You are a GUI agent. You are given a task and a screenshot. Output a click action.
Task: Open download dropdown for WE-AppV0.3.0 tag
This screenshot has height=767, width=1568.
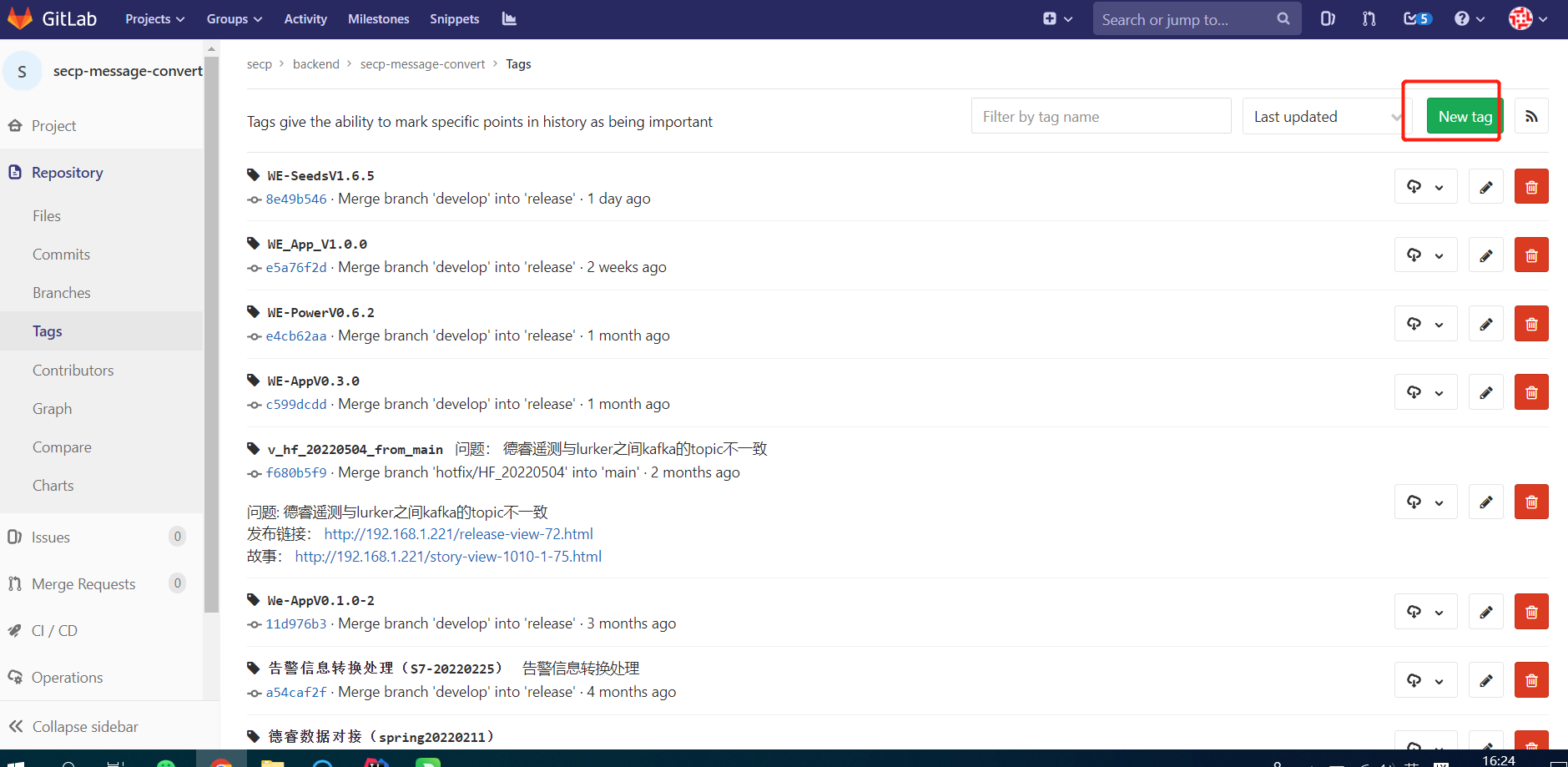point(1425,392)
